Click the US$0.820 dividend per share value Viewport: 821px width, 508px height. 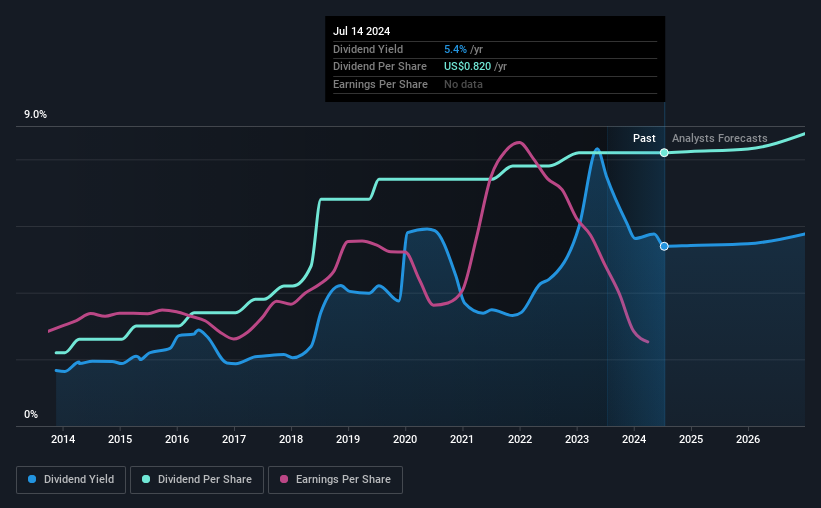click(x=468, y=67)
